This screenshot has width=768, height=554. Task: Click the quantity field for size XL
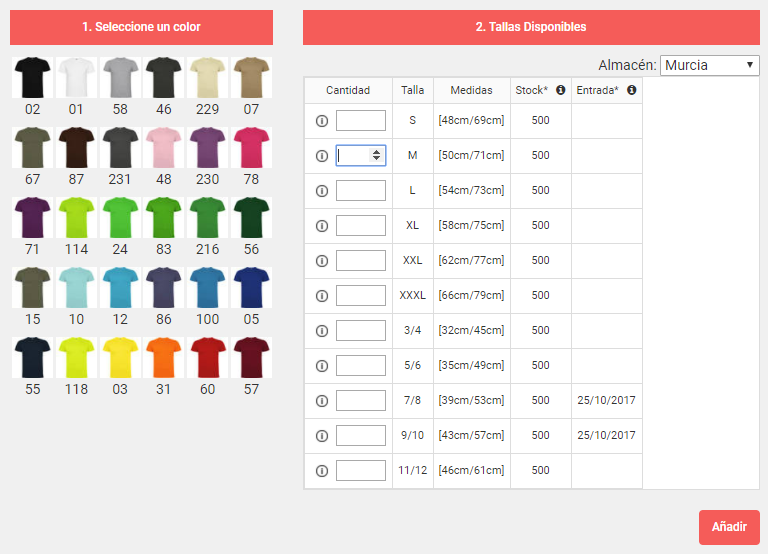pyautogui.click(x=360, y=226)
